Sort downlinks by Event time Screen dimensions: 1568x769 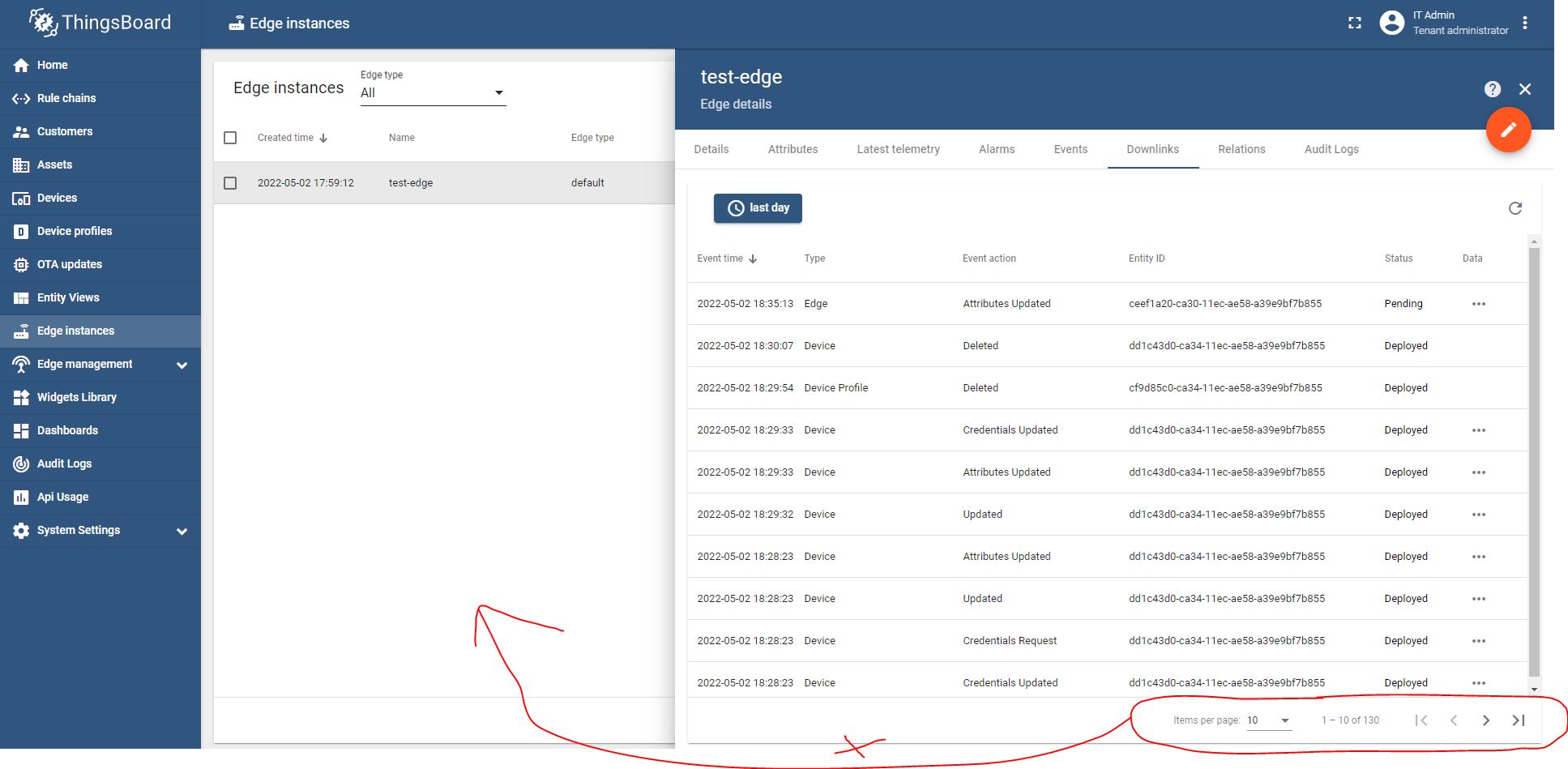click(x=725, y=258)
